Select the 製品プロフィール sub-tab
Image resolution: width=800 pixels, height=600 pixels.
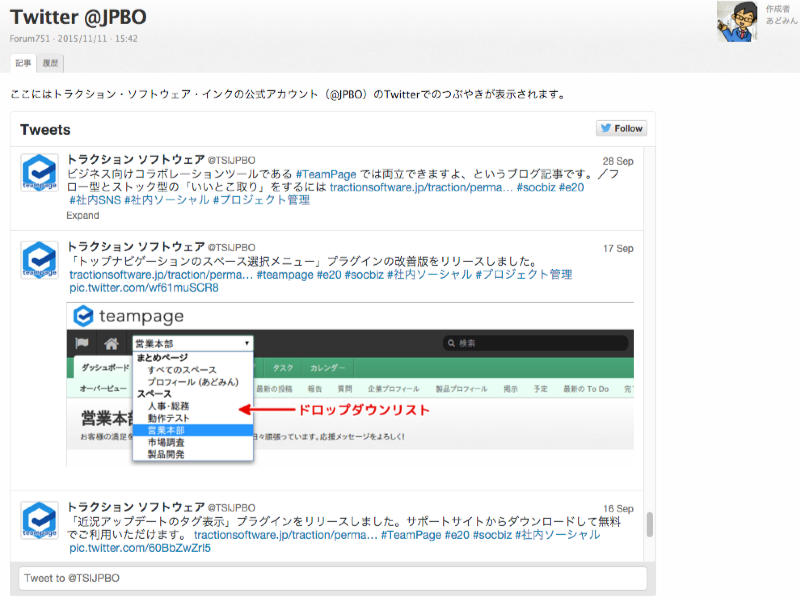tap(461, 389)
